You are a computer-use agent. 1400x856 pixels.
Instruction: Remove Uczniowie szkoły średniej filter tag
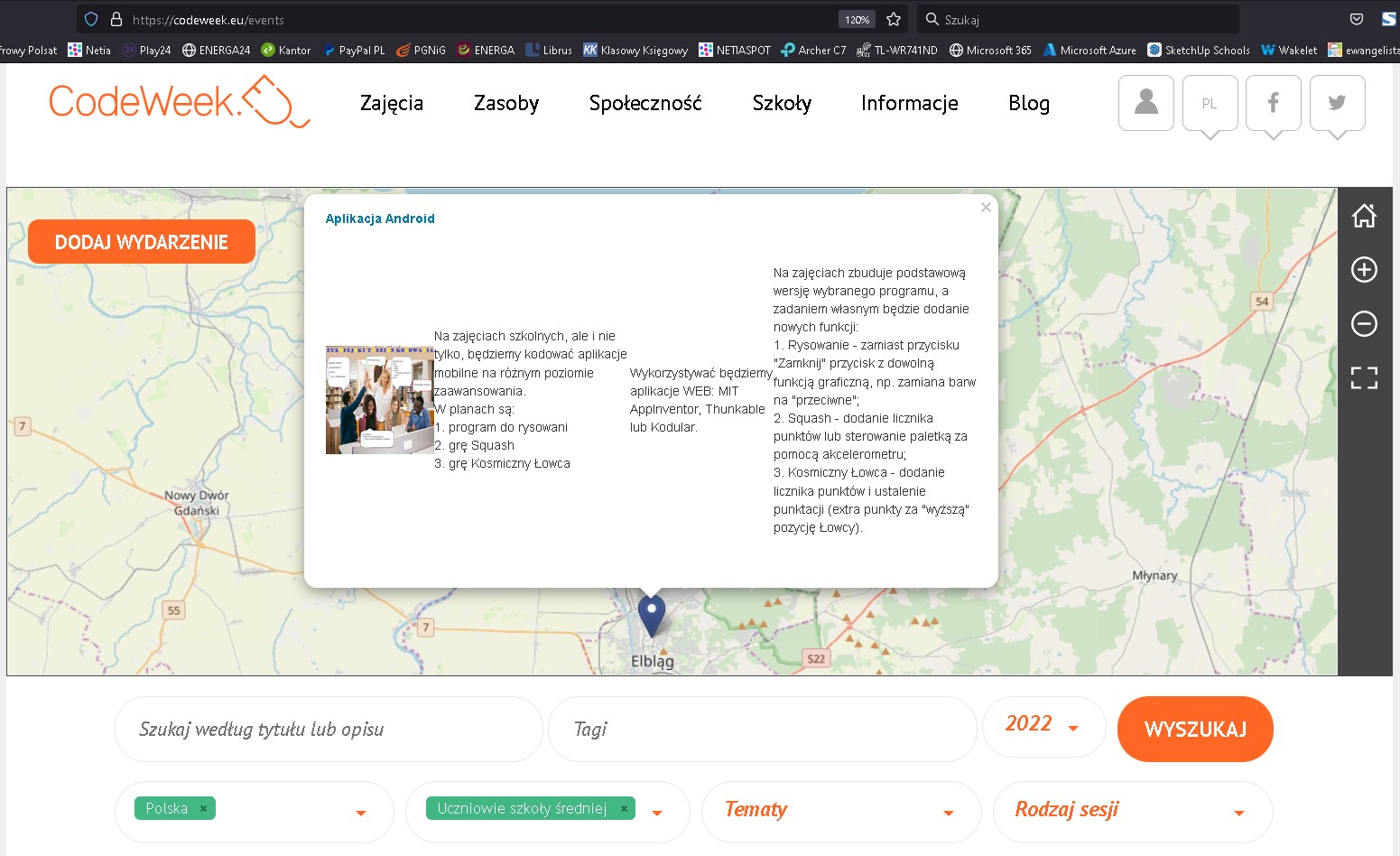[x=624, y=809]
